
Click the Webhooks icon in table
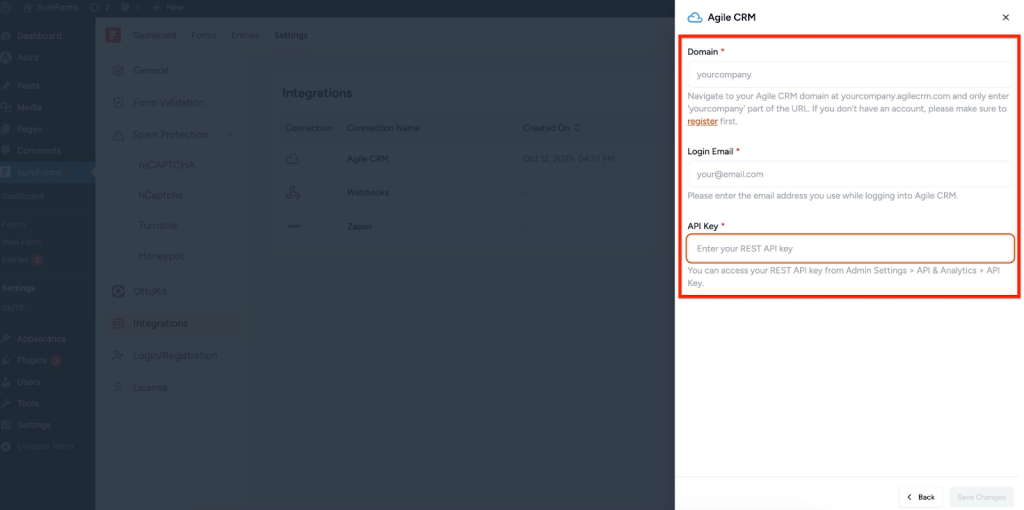tap(293, 193)
